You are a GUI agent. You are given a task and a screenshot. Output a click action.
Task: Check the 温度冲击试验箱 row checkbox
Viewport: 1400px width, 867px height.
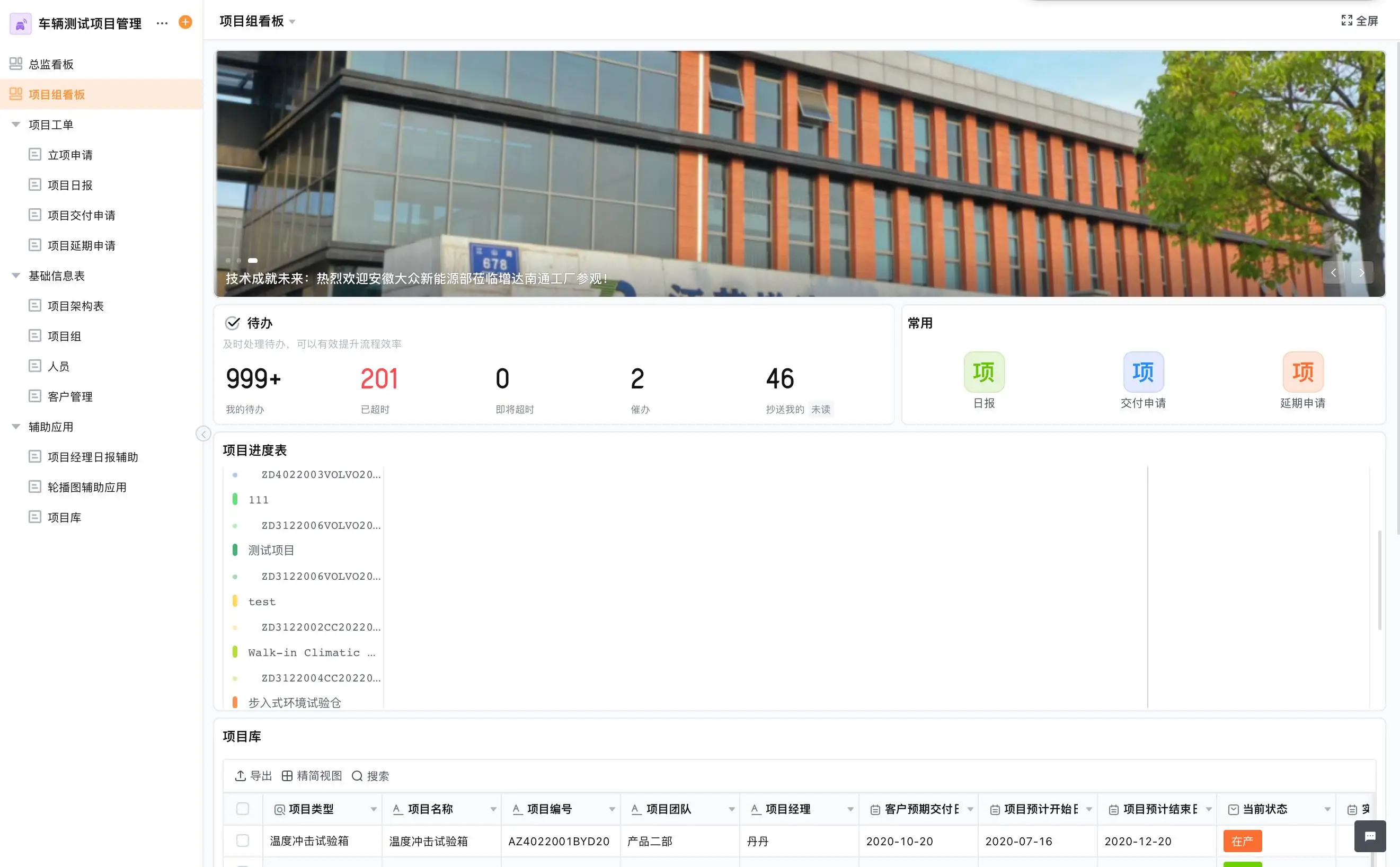243,841
